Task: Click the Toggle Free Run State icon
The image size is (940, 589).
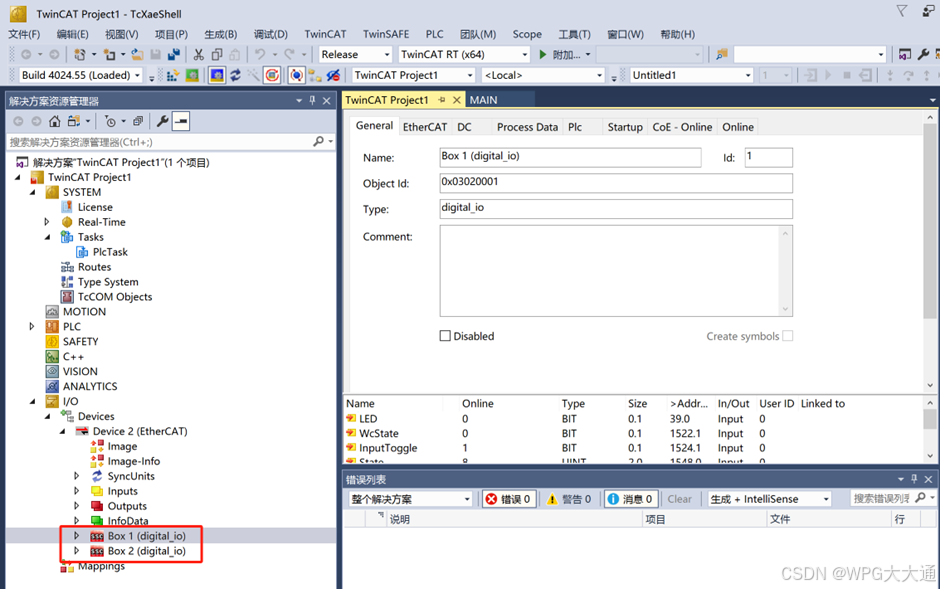Action: [x=272, y=75]
